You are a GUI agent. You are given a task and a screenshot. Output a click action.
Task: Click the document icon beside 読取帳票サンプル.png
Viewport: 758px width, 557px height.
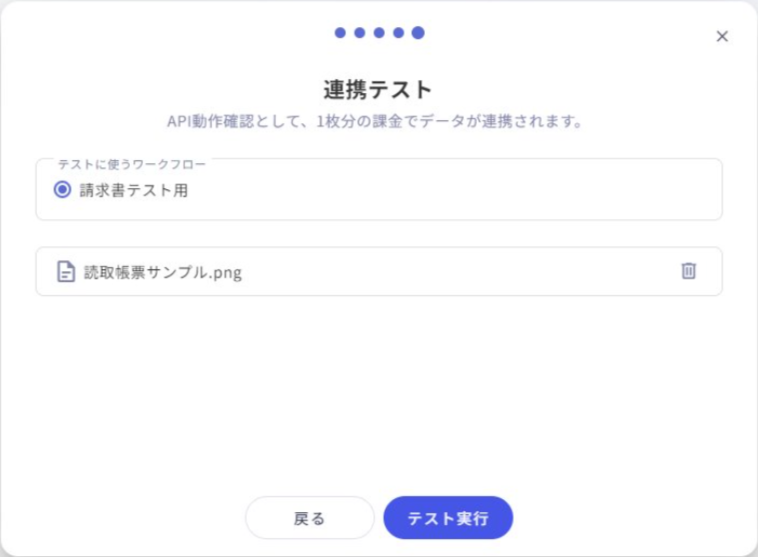click(66, 271)
